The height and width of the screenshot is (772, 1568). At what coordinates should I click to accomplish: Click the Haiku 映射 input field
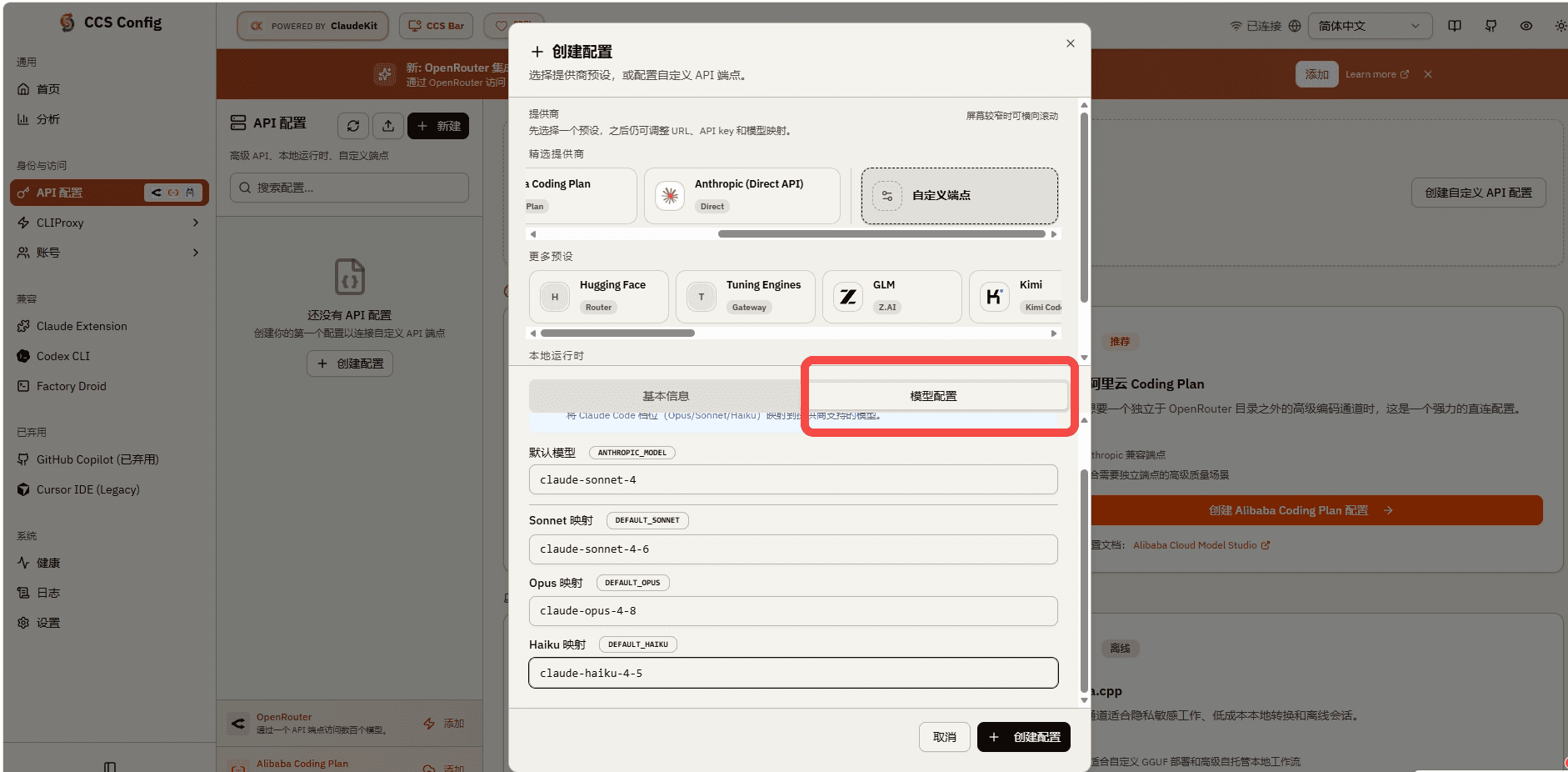click(x=793, y=673)
